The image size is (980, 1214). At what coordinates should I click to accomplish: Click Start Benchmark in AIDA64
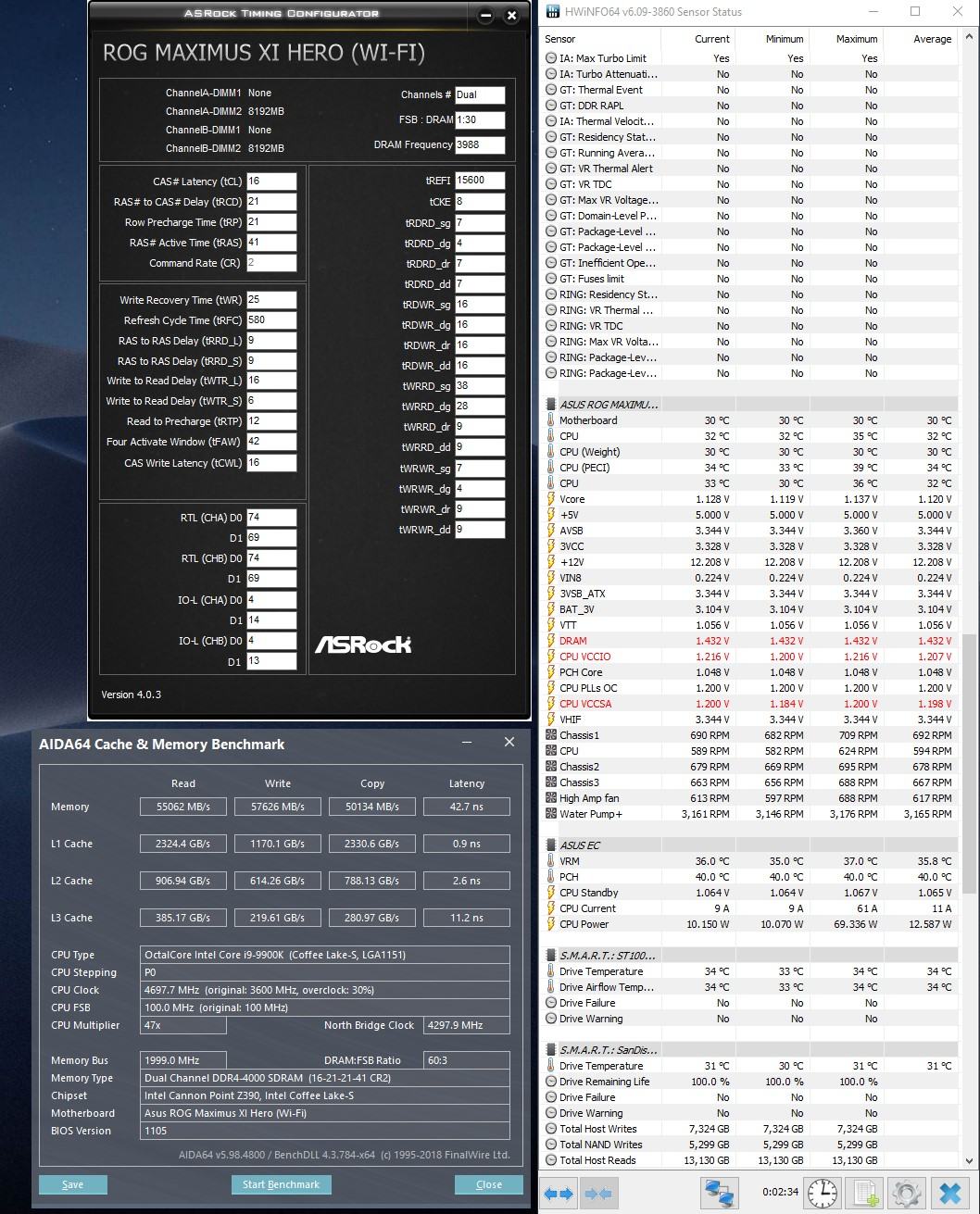pos(281,1184)
